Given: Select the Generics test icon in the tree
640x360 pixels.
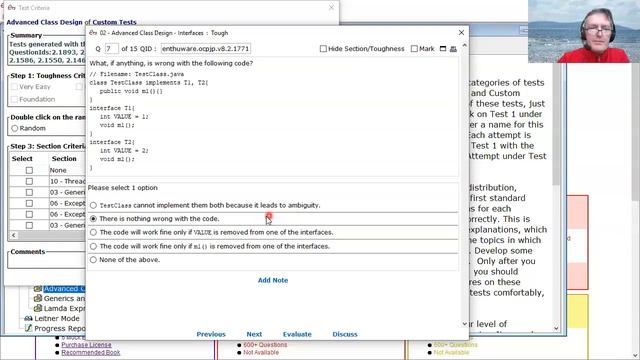Looking at the screenshot, I should click(38, 298).
